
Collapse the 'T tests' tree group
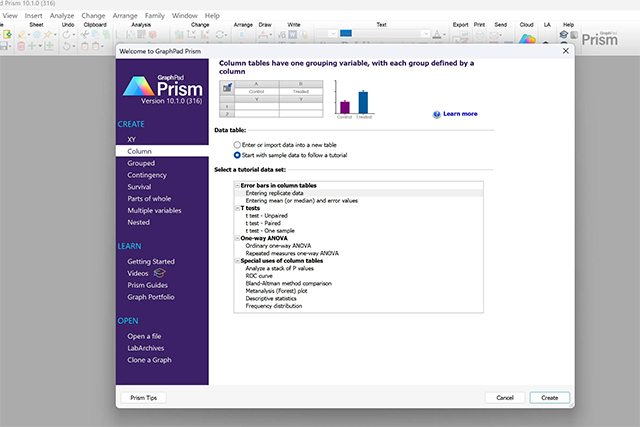pyautogui.click(x=237, y=209)
